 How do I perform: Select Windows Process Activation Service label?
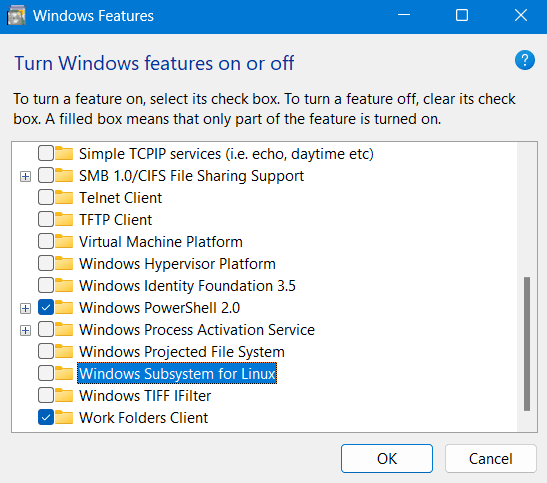pos(197,330)
